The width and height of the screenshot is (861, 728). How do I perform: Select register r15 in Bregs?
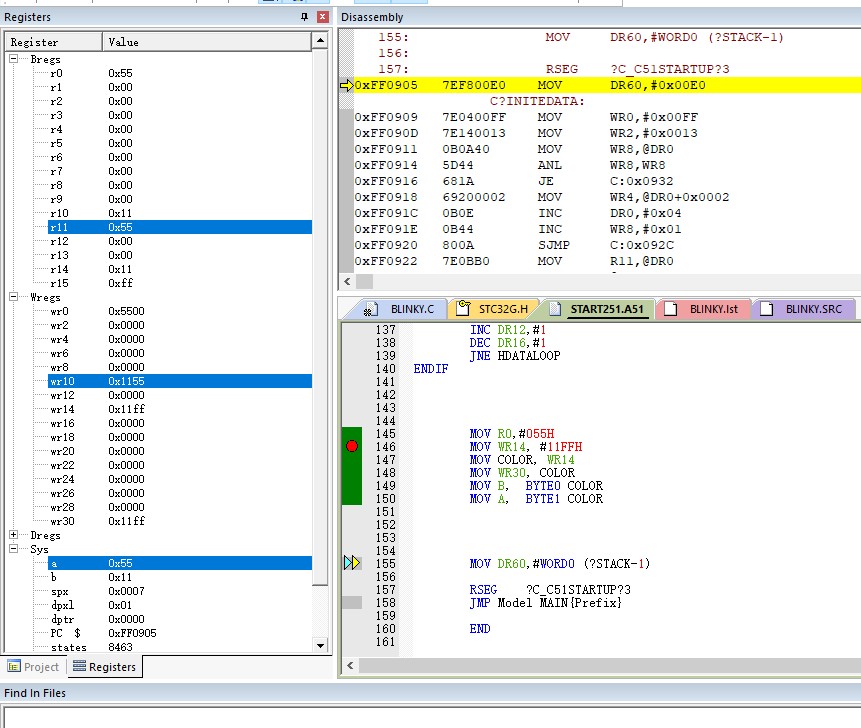(59, 283)
